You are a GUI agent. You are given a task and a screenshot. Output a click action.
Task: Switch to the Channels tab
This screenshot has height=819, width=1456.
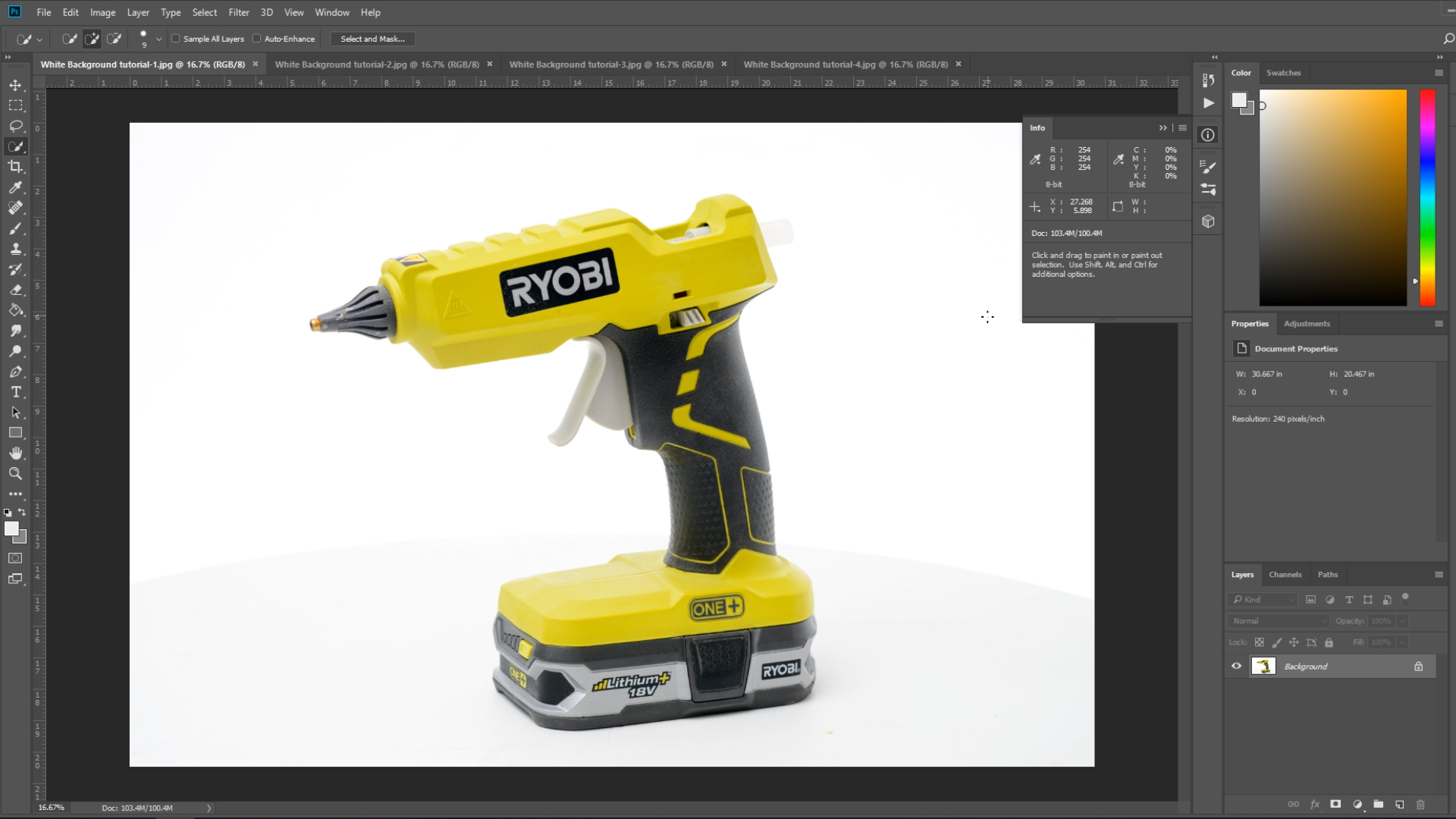pos(1285,575)
